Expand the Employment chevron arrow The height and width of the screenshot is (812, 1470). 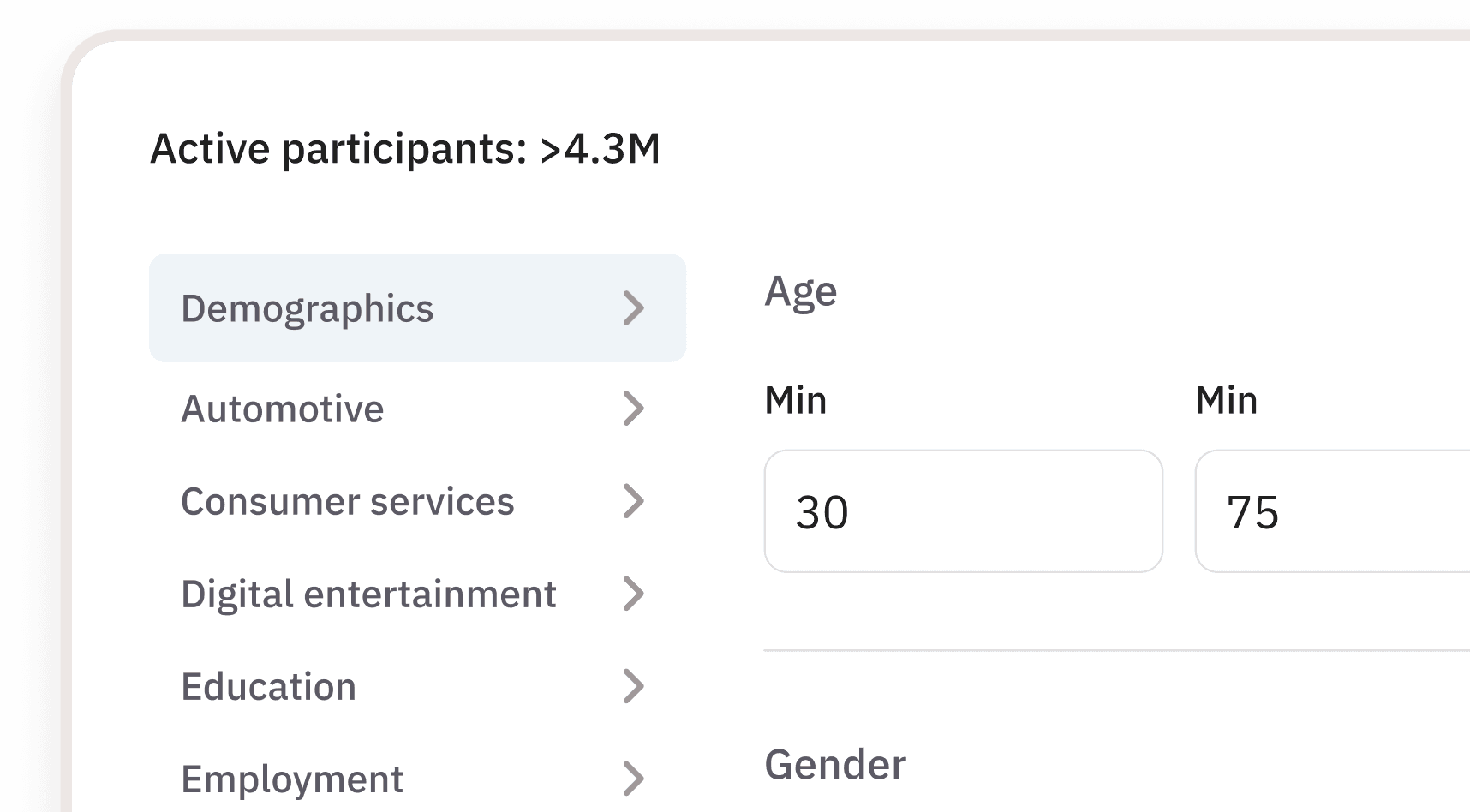pyautogui.click(x=633, y=779)
